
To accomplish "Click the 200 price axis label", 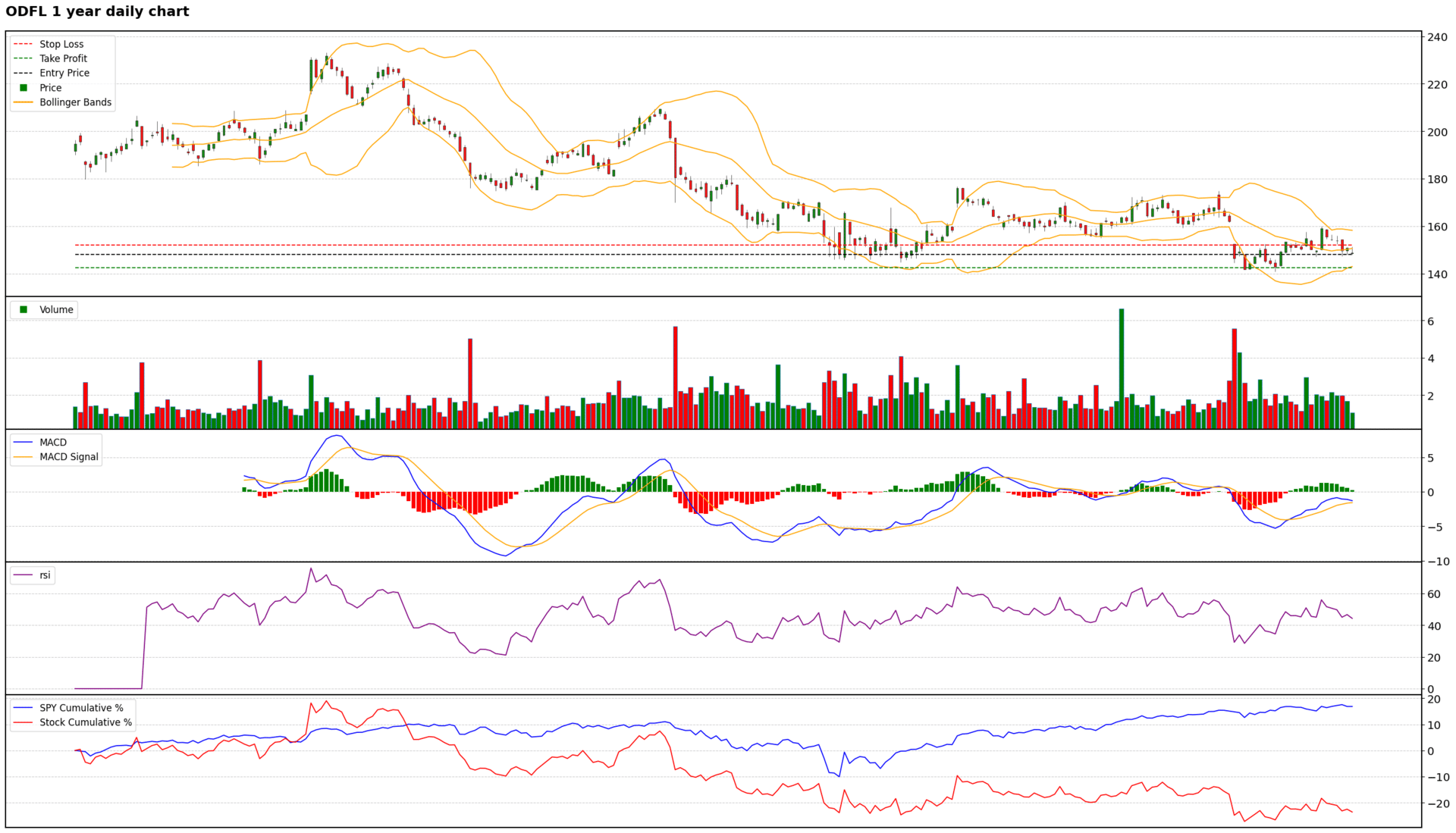I will pyautogui.click(x=1437, y=132).
